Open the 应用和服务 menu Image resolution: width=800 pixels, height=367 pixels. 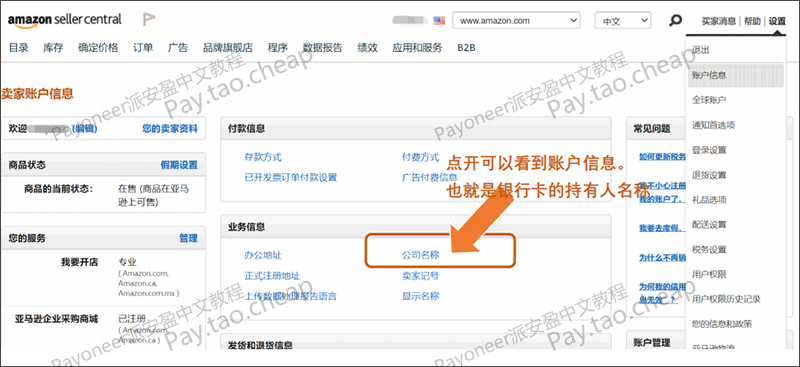[x=417, y=48]
